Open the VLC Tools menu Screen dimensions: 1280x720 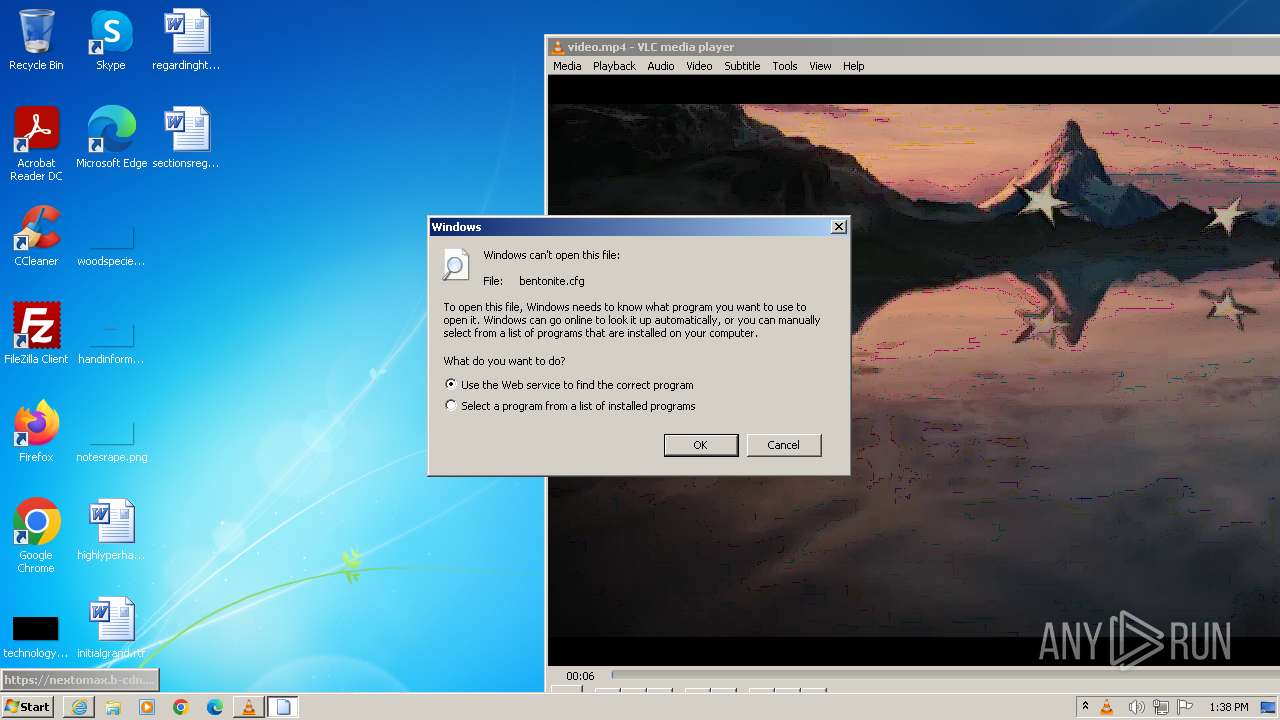coord(785,66)
